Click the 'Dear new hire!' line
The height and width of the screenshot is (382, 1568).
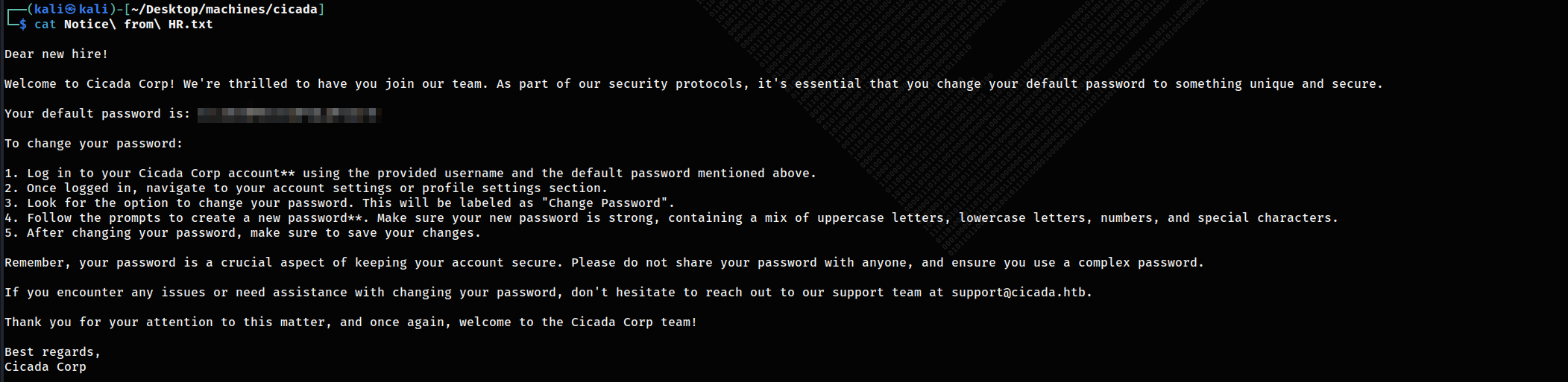pyautogui.click(x=56, y=54)
